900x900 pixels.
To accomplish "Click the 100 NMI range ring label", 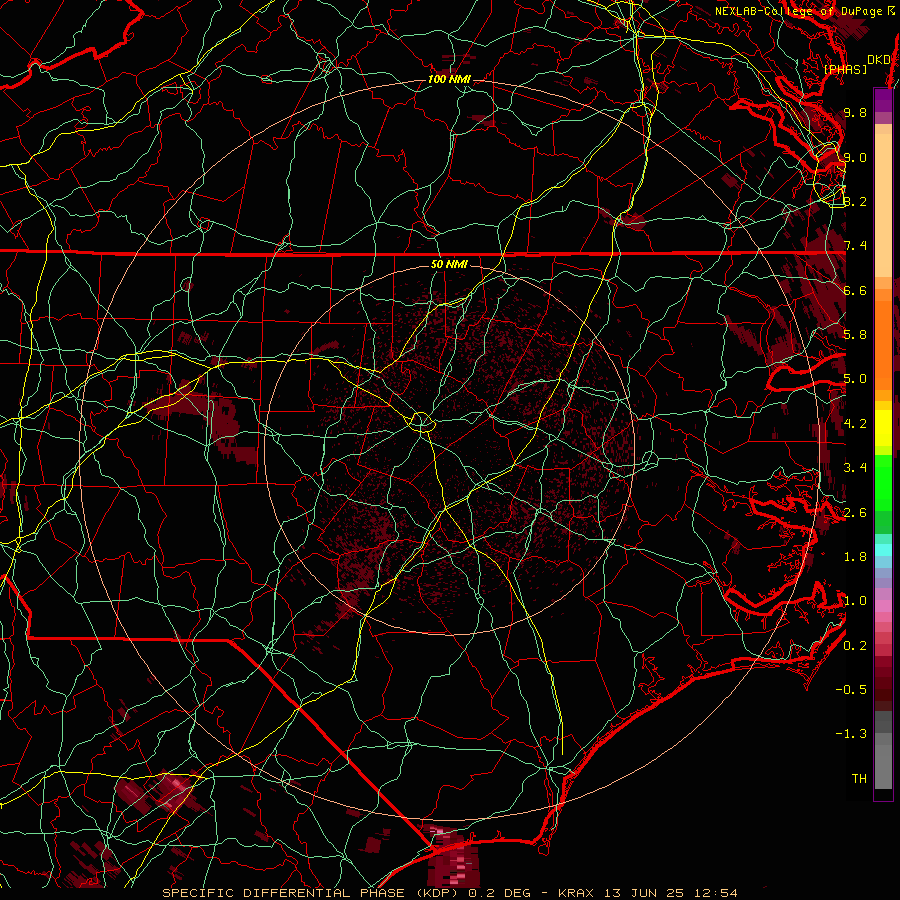I will [449, 79].
